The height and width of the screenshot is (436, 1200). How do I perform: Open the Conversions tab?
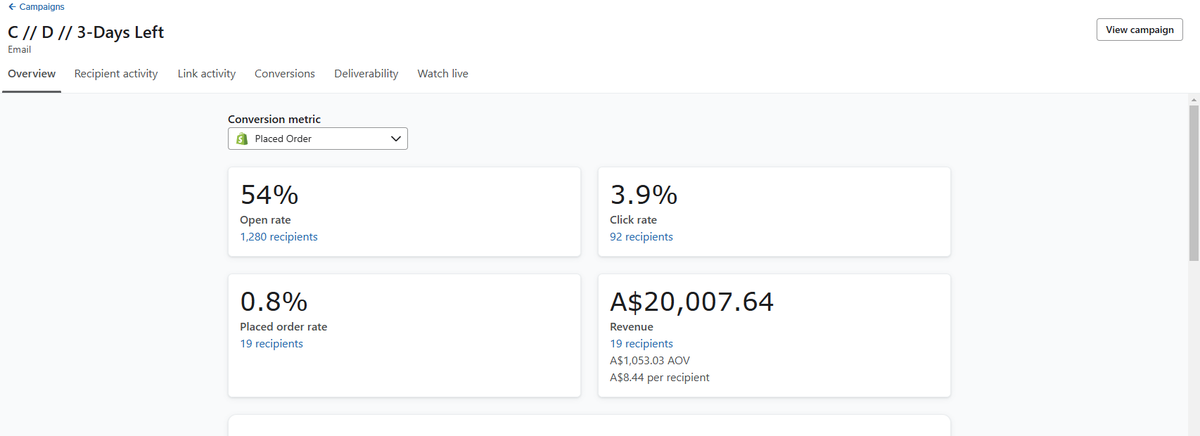click(284, 74)
